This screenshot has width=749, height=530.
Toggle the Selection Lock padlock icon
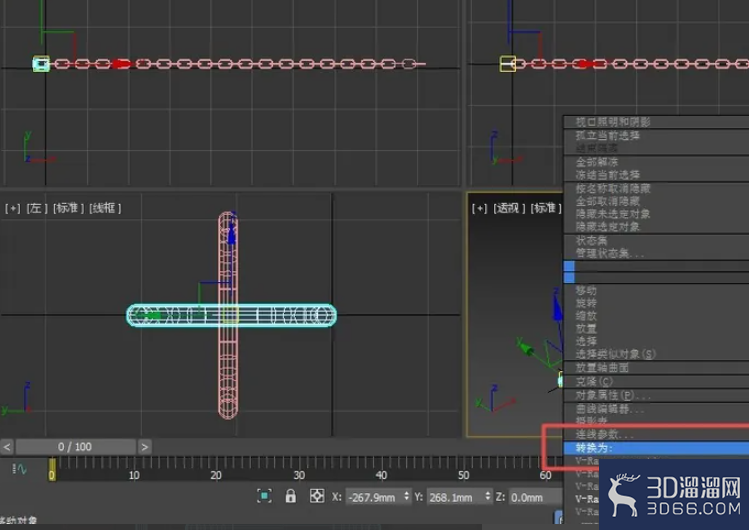[290, 496]
